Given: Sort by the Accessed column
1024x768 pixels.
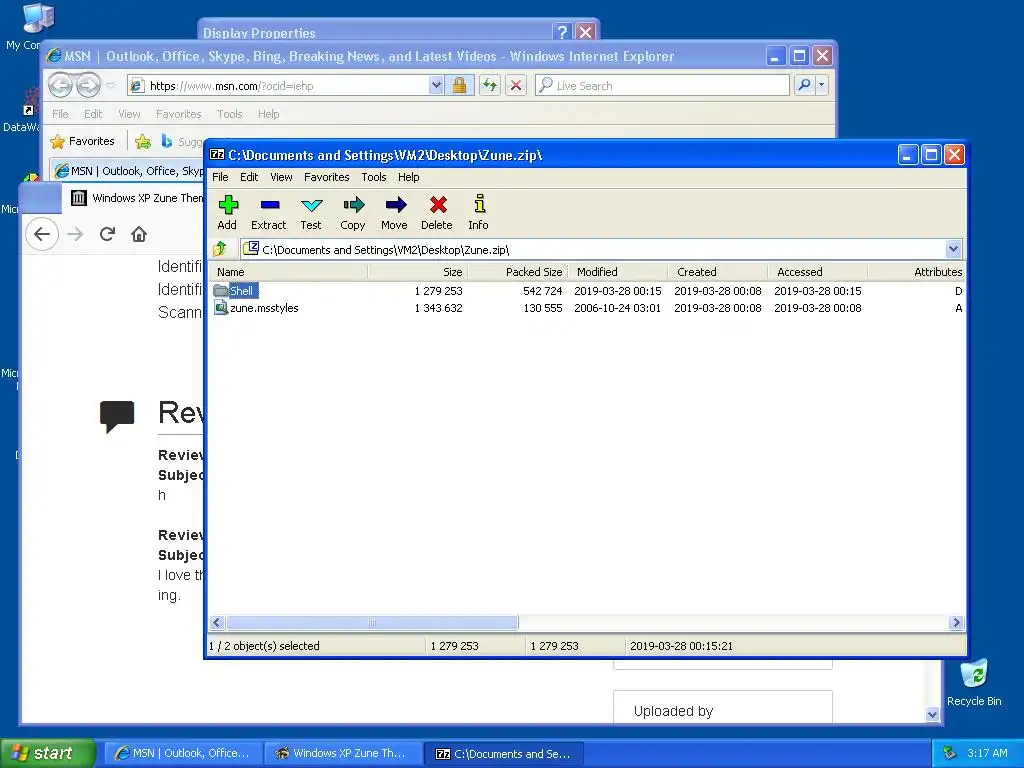Looking at the screenshot, I should pos(818,272).
